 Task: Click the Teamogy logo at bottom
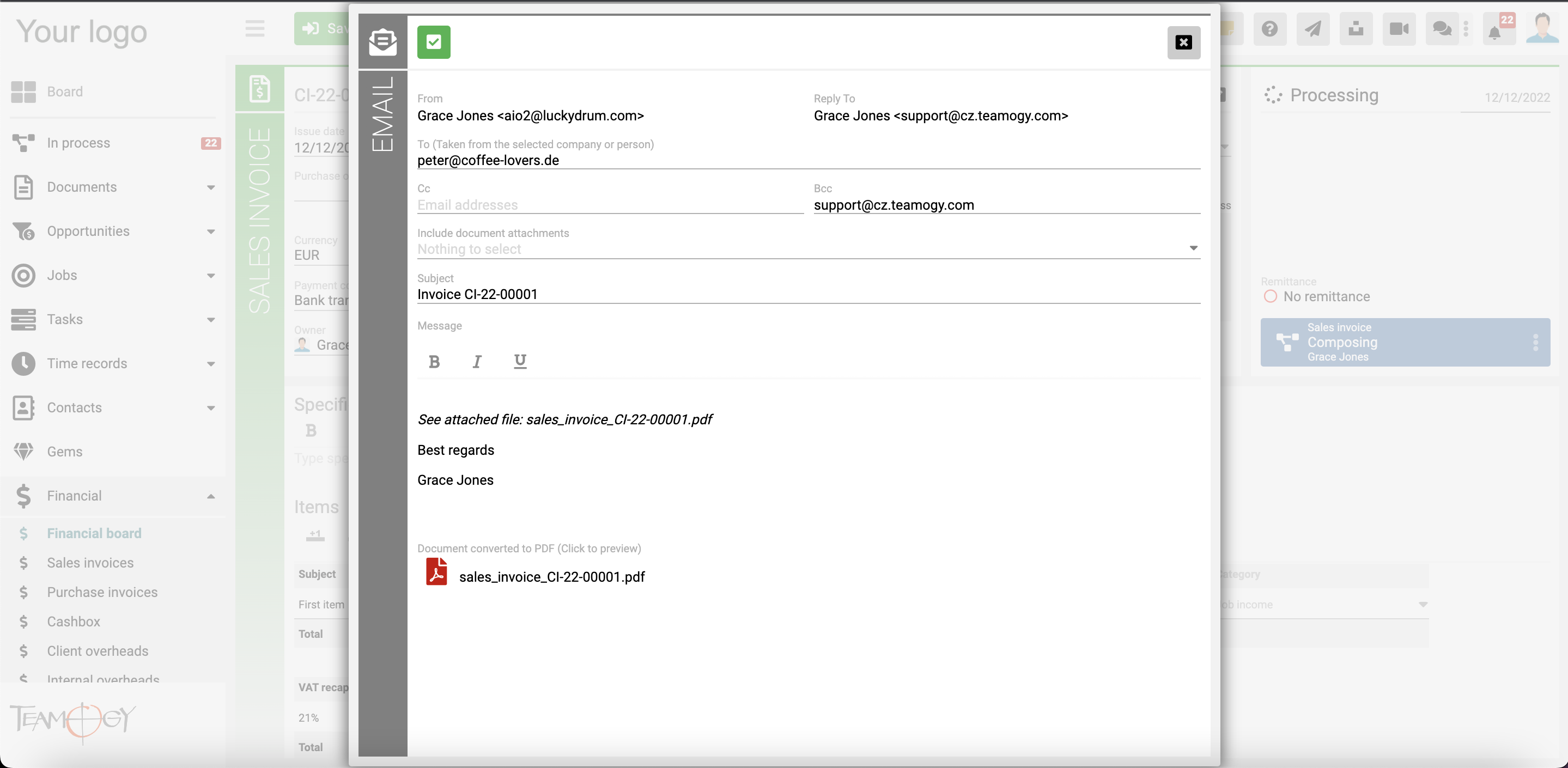[x=73, y=722]
